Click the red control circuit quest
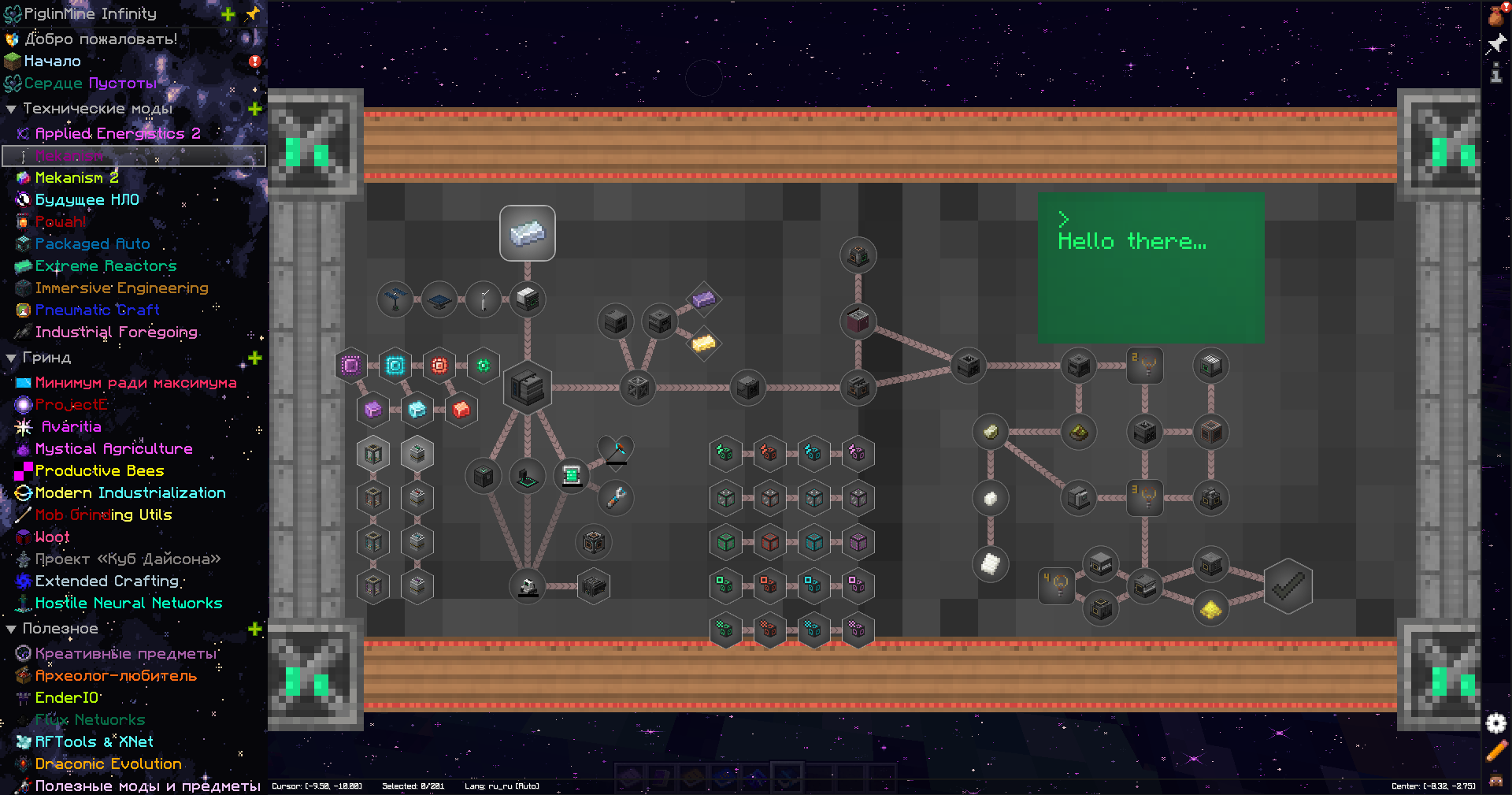Viewport: 1512px width, 795px height. coord(439,366)
